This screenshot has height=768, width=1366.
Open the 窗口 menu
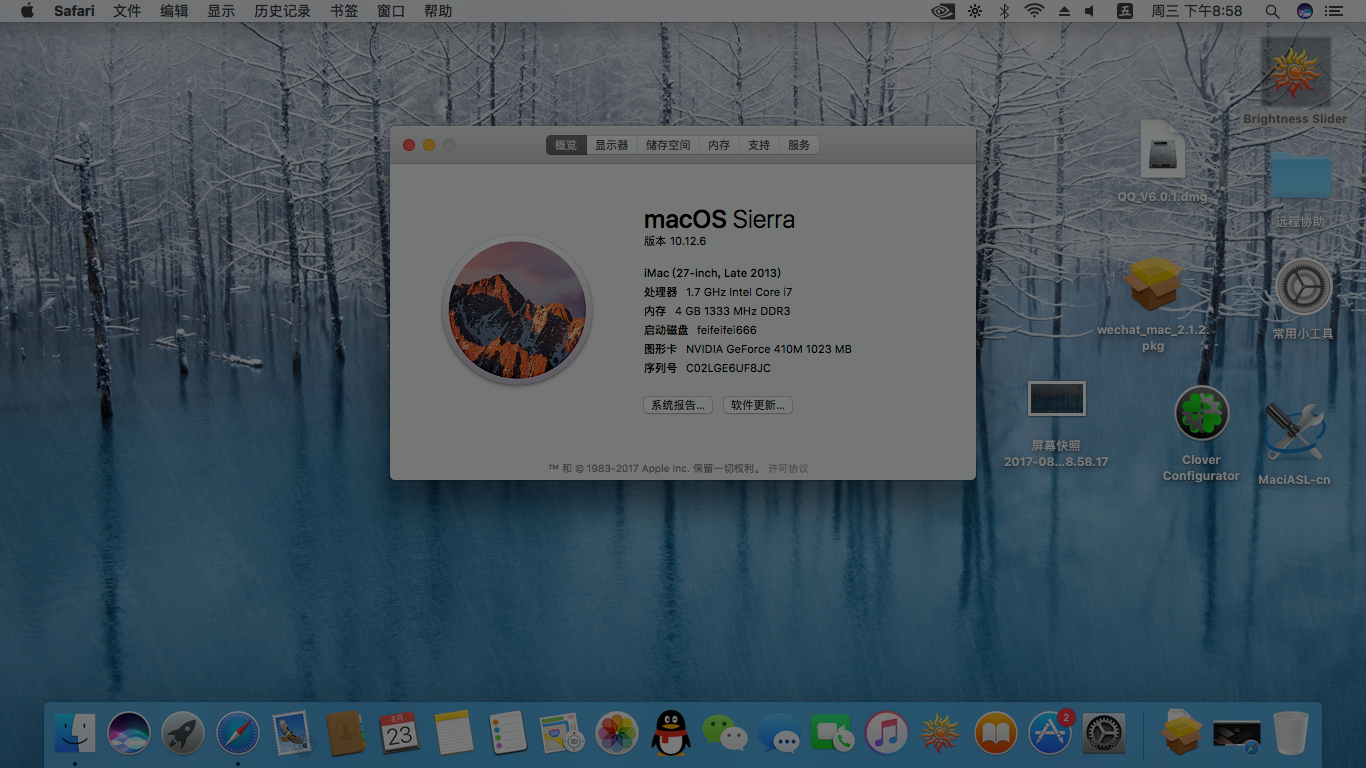coord(391,11)
